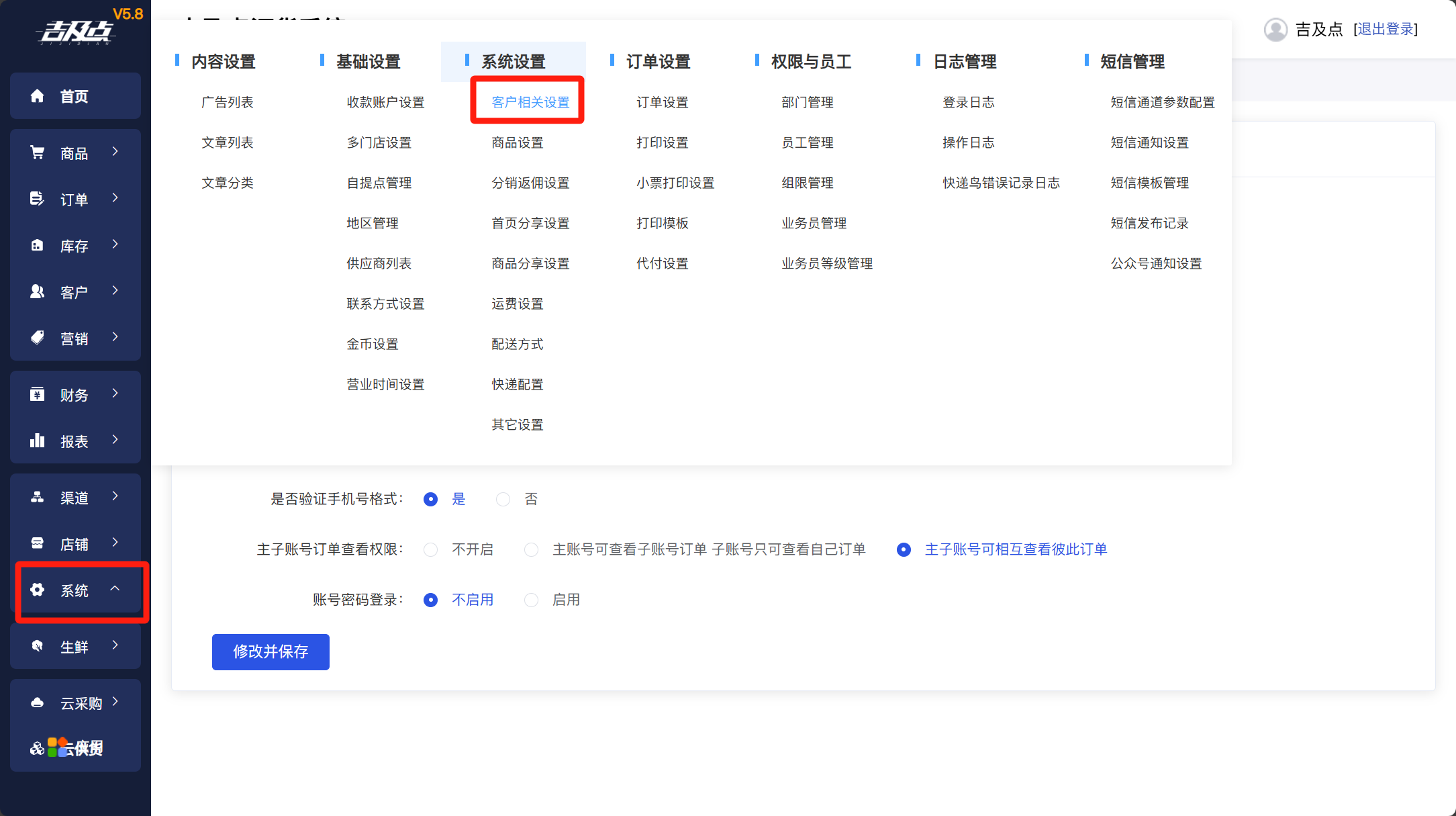Open 客户相关设置 in system settings menu

pyautogui.click(x=530, y=102)
